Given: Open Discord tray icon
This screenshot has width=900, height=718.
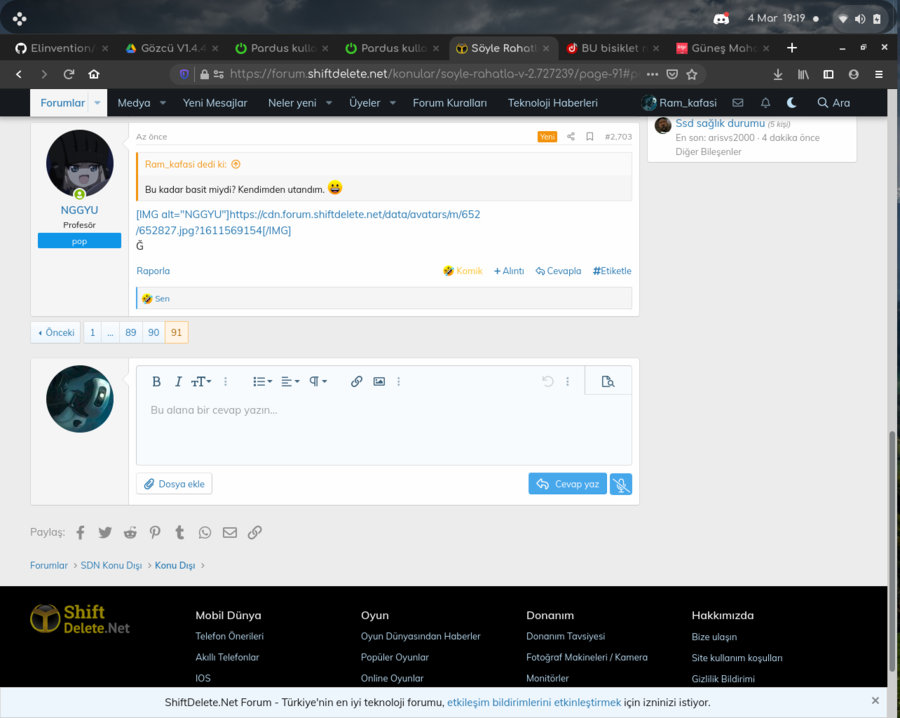Looking at the screenshot, I should (721, 18).
